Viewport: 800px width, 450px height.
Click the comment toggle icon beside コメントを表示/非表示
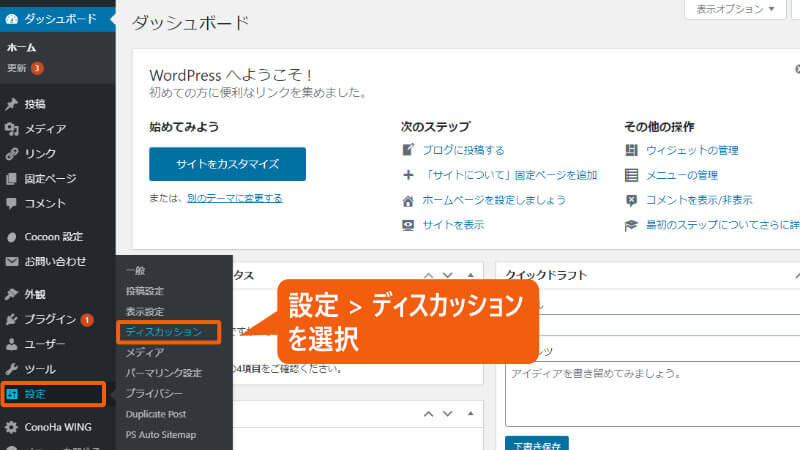coord(632,201)
